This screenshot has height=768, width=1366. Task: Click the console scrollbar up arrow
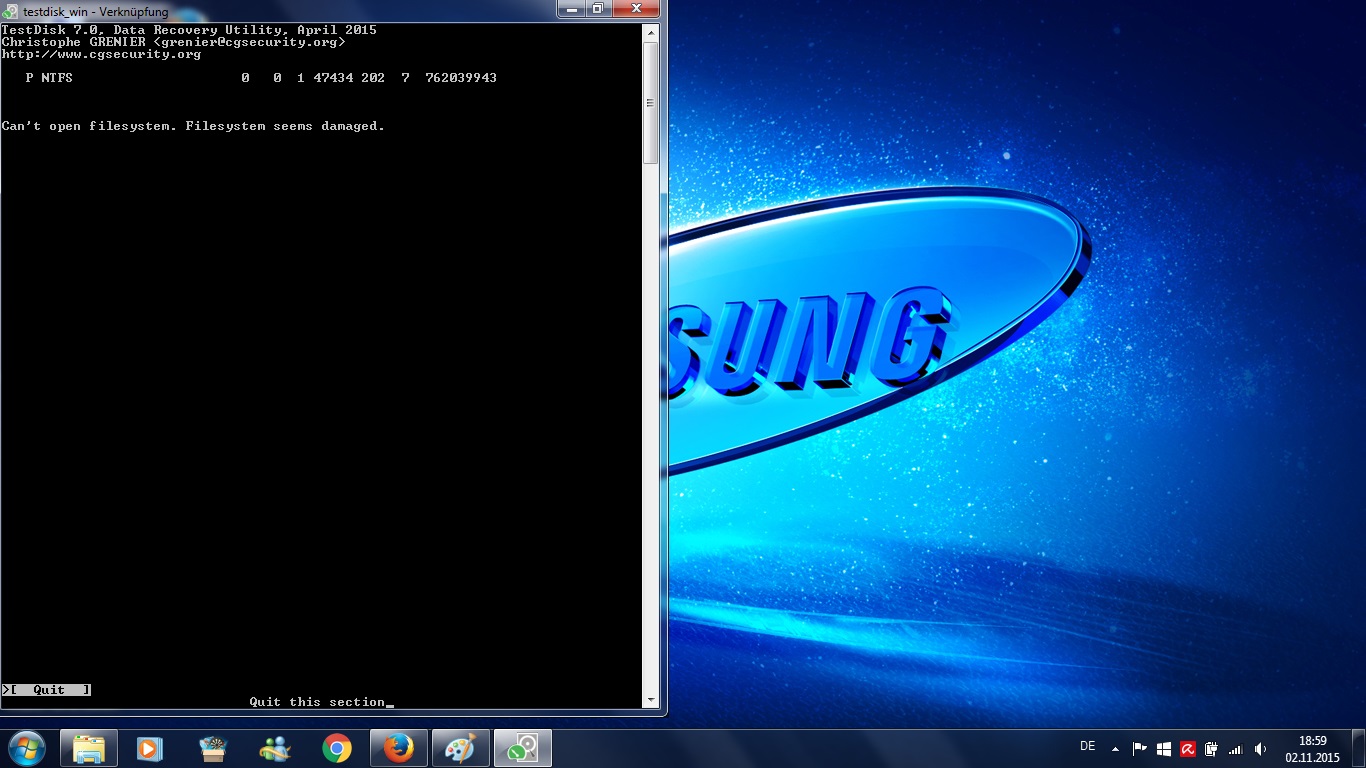coord(650,32)
